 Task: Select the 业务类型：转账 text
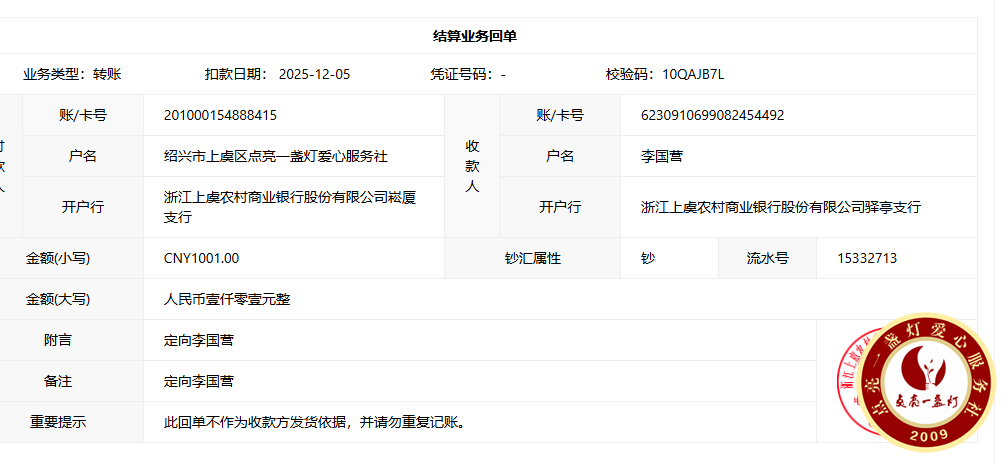72,74
